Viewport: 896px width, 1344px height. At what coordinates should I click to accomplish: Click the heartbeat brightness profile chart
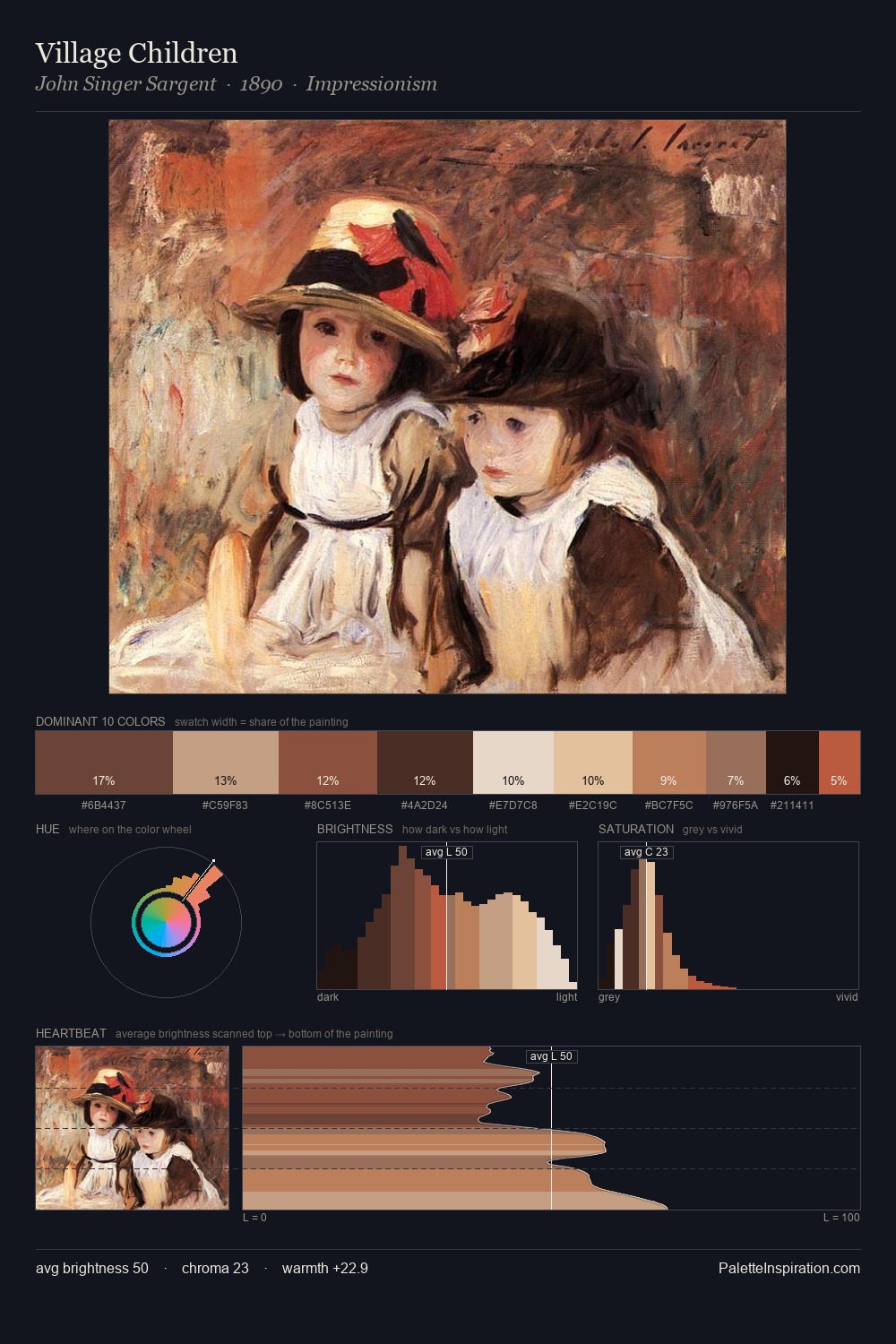click(x=551, y=1128)
